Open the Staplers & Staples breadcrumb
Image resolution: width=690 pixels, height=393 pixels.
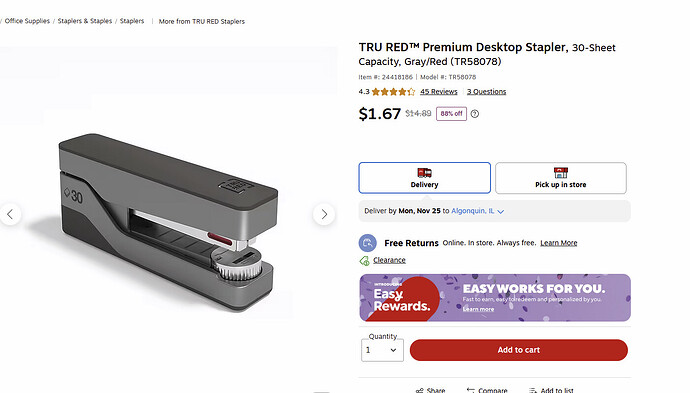click(x=85, y=21)
